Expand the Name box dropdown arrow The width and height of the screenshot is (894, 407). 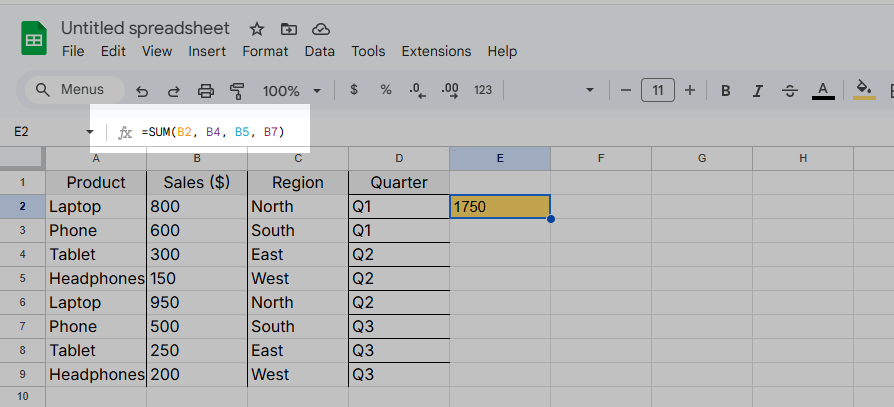[x=90, y=132]
